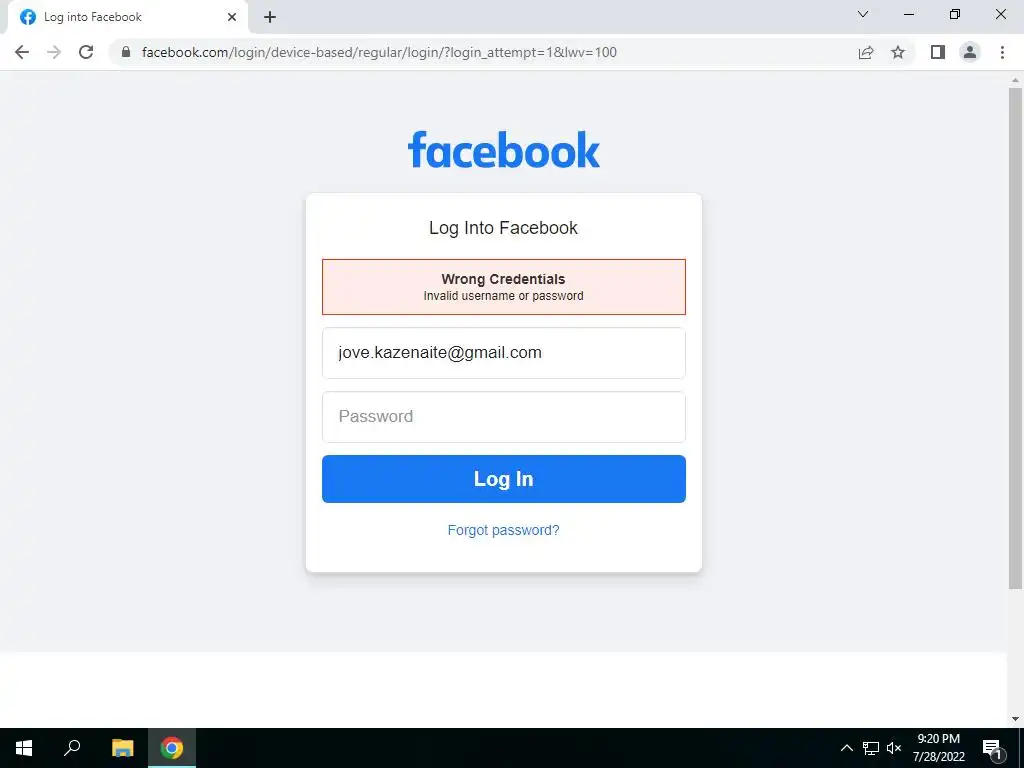This screenshot has width=1024, height=768.
Task: Show hidden system tray icons
Action: point(846,748)
